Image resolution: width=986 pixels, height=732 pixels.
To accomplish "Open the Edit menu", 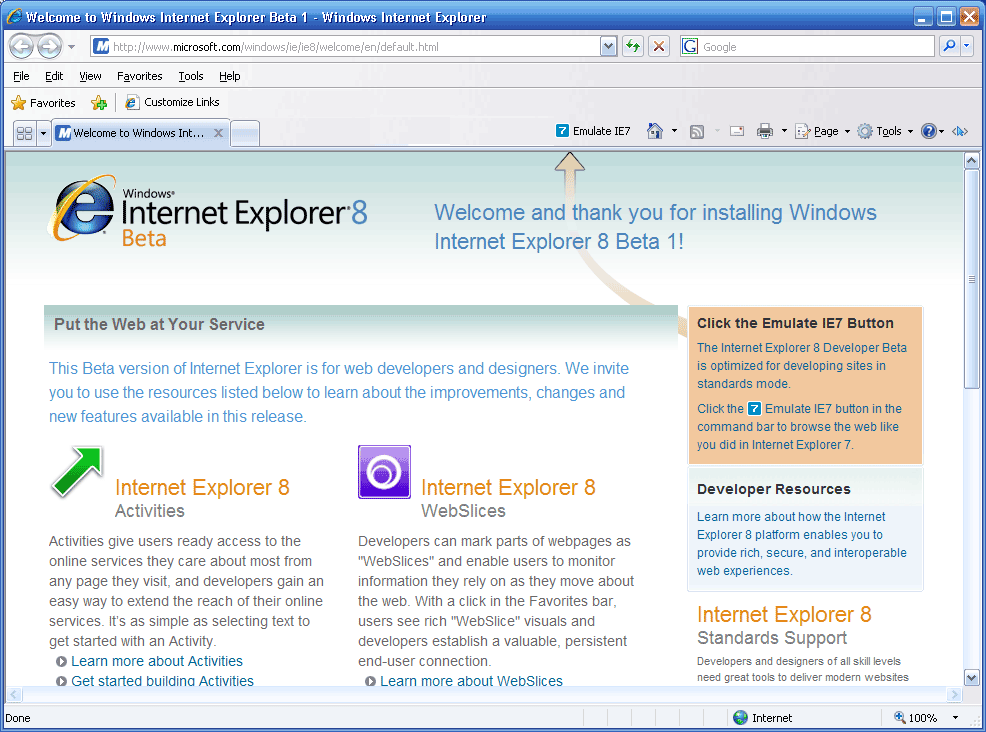I will (54, 76).
